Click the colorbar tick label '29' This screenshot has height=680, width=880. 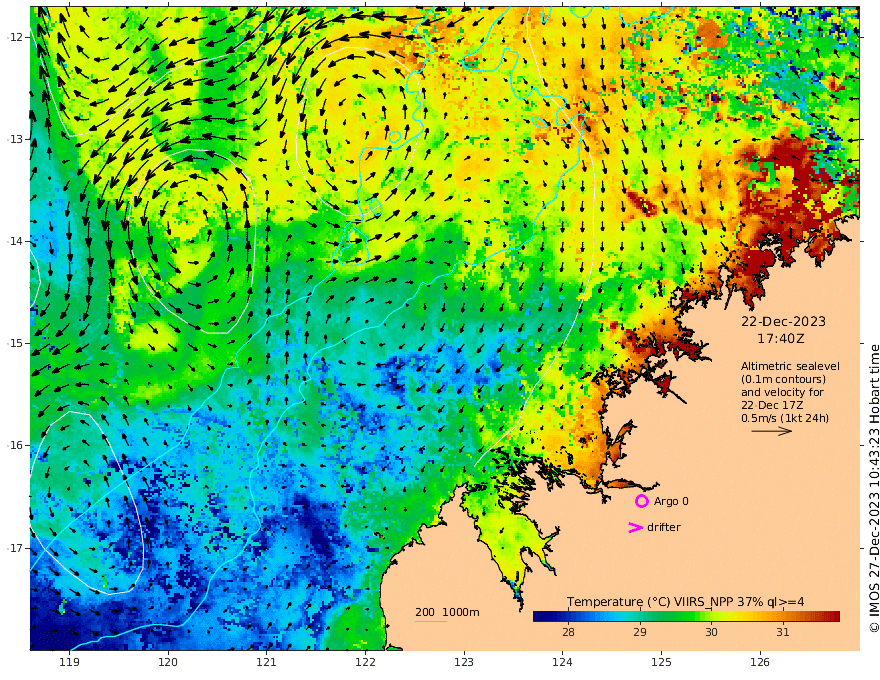pyautogui.click(x=640, y=632)
